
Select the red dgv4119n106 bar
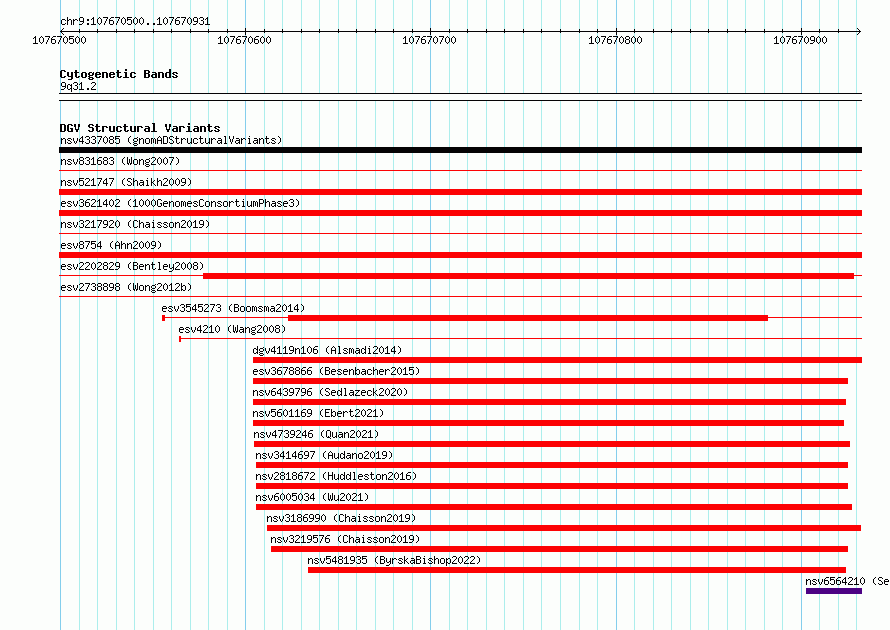(557, 360)
